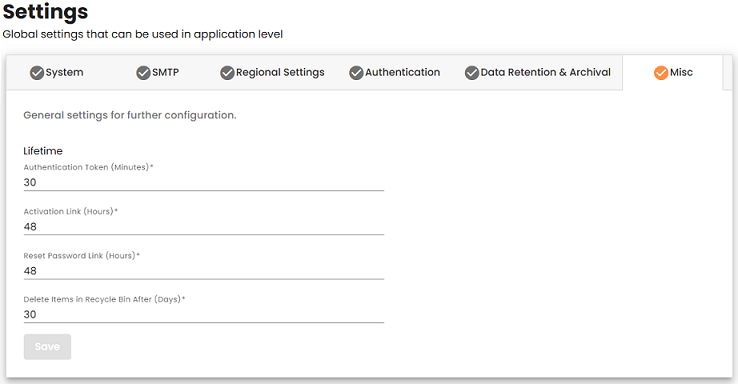Viewport: 738px width, 384px height.
Task: Select the Misc tab label
Action: pos(681,72)
